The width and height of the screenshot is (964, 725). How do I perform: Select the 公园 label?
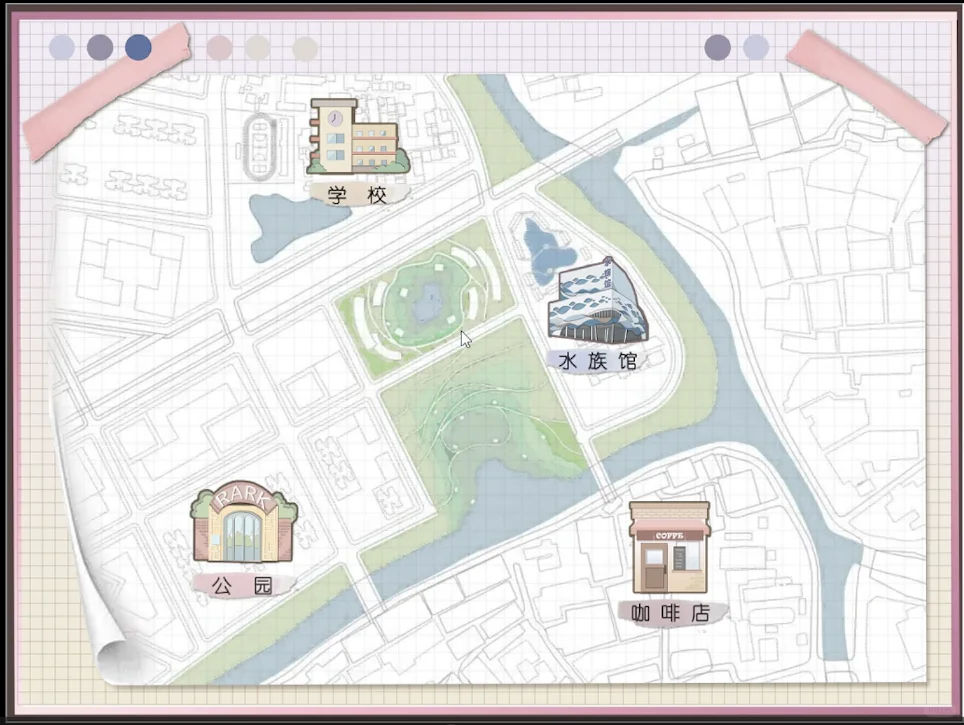point(242,585)
